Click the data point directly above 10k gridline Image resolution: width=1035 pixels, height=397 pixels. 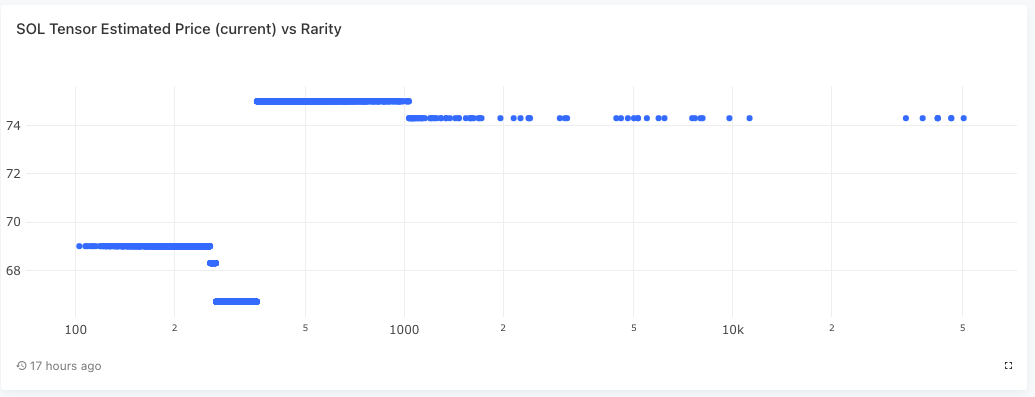click(729, 118)
